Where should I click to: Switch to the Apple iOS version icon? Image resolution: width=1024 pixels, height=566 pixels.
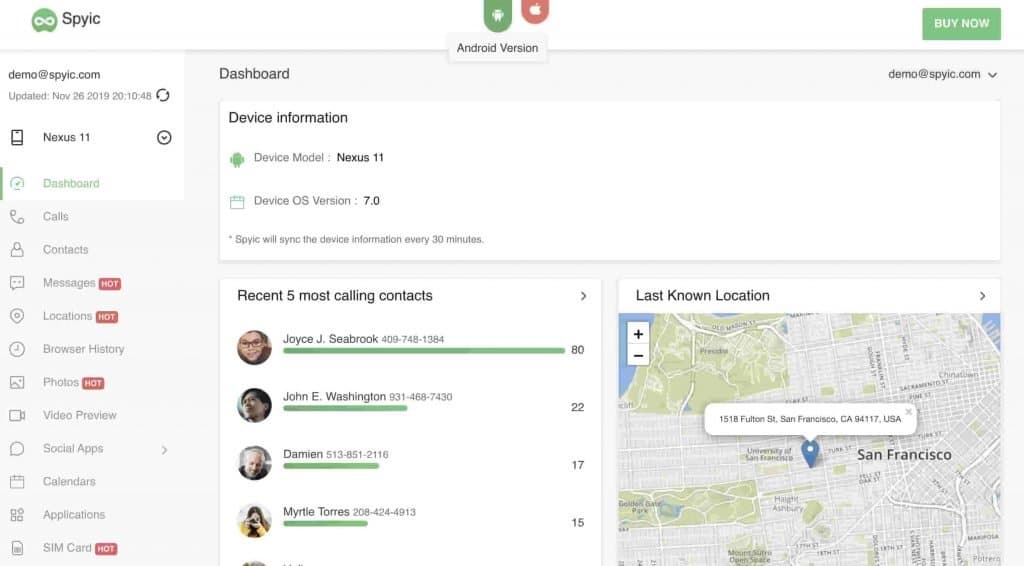[535, 11]
